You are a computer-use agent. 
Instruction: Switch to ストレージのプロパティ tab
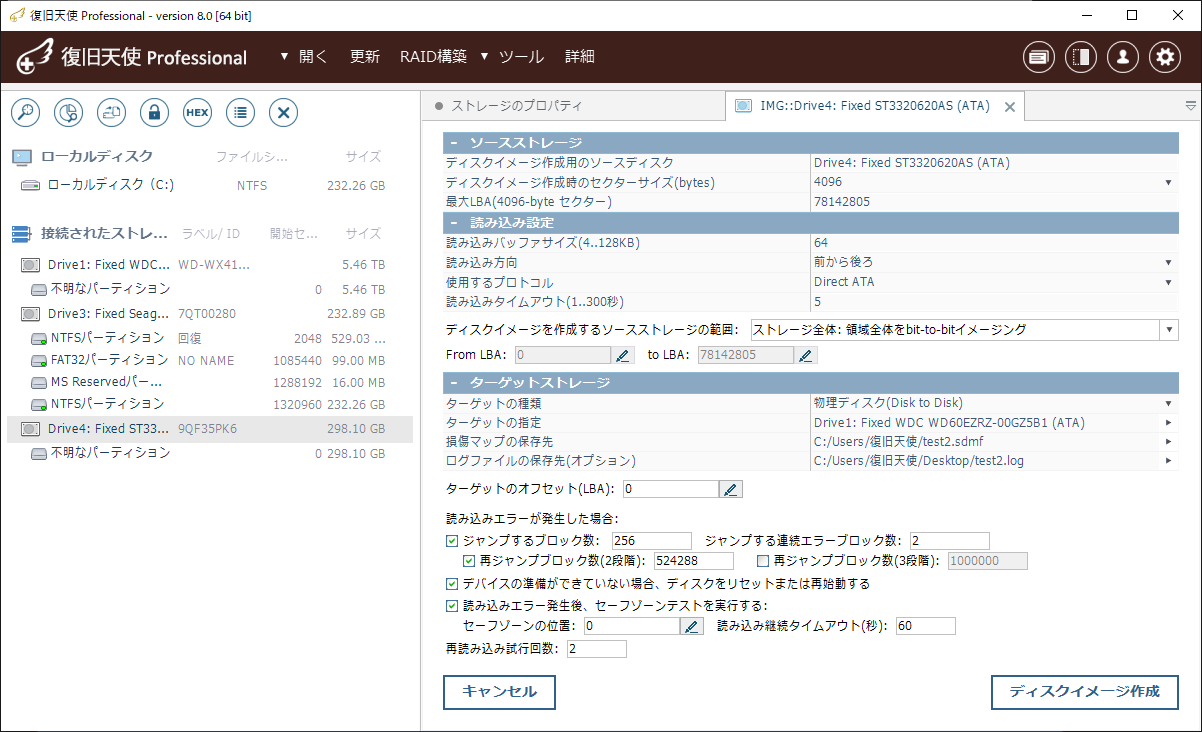(x=572, y=106)
